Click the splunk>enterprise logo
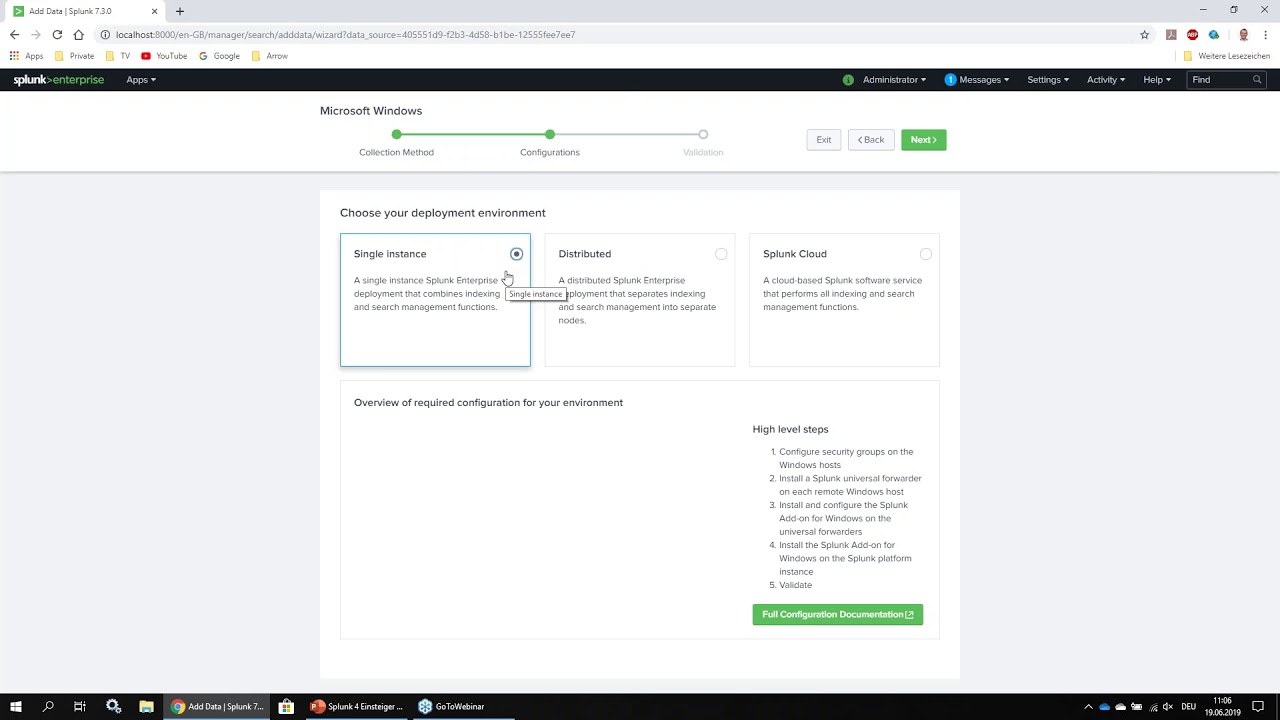Image resolution: width=1280 pixels, height=720 pixels. click(x=58, y=80)
